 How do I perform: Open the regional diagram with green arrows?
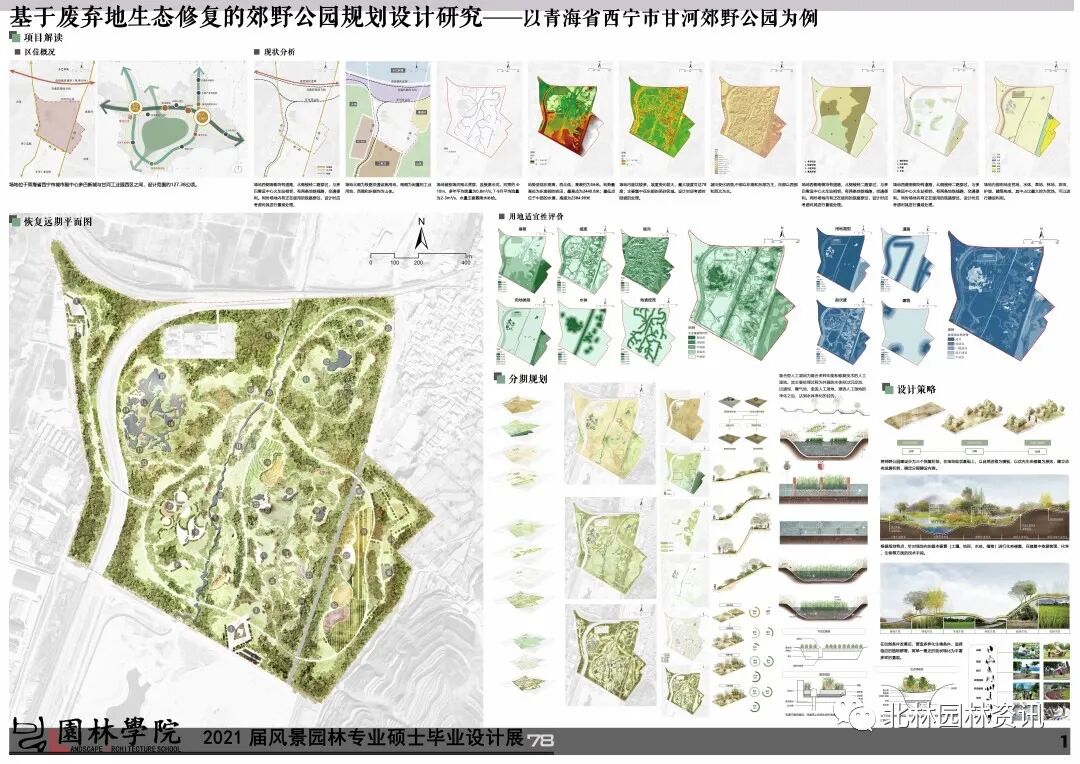pyautogui.click(x=171, y=118)
